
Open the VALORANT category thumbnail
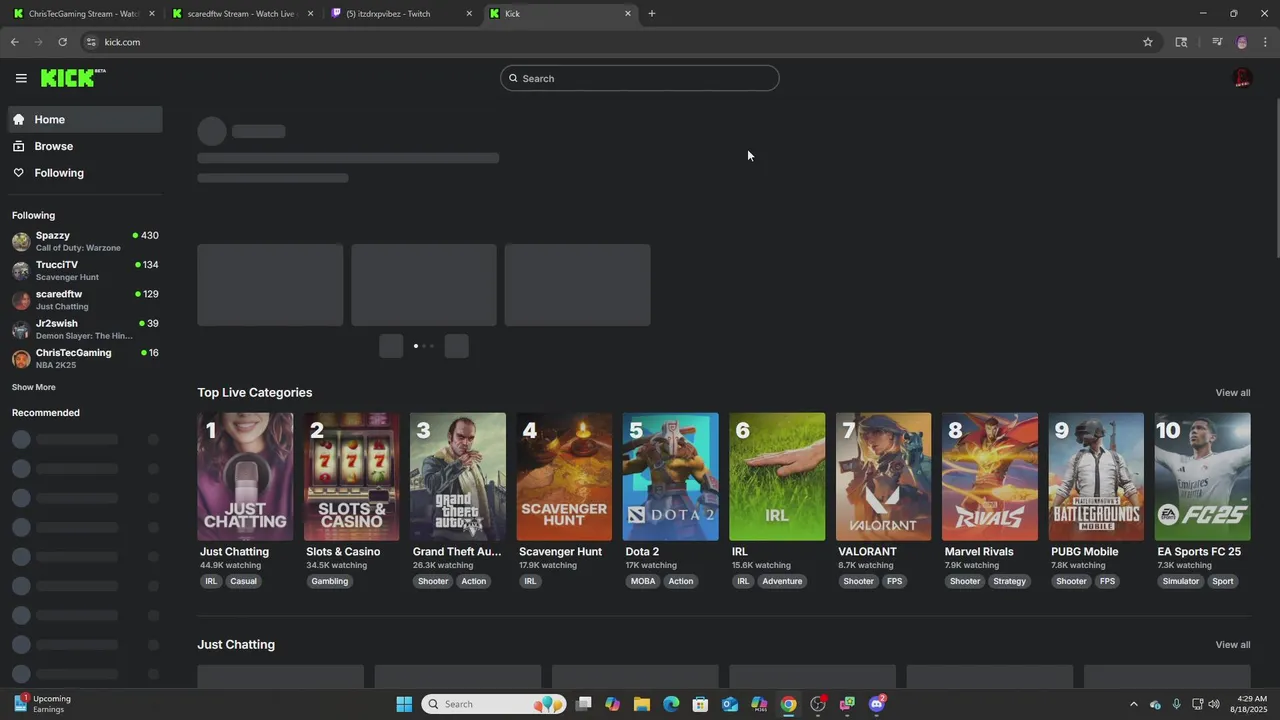[883, 477]
